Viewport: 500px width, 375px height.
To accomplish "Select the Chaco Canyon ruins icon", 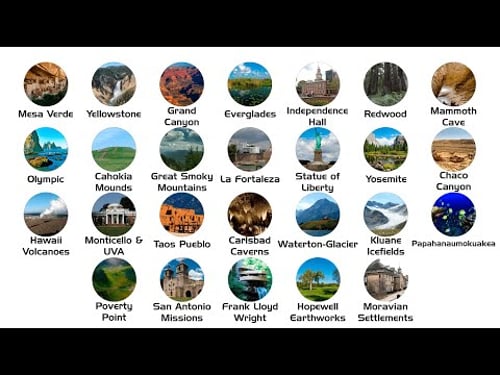I will tap(453, 149).
